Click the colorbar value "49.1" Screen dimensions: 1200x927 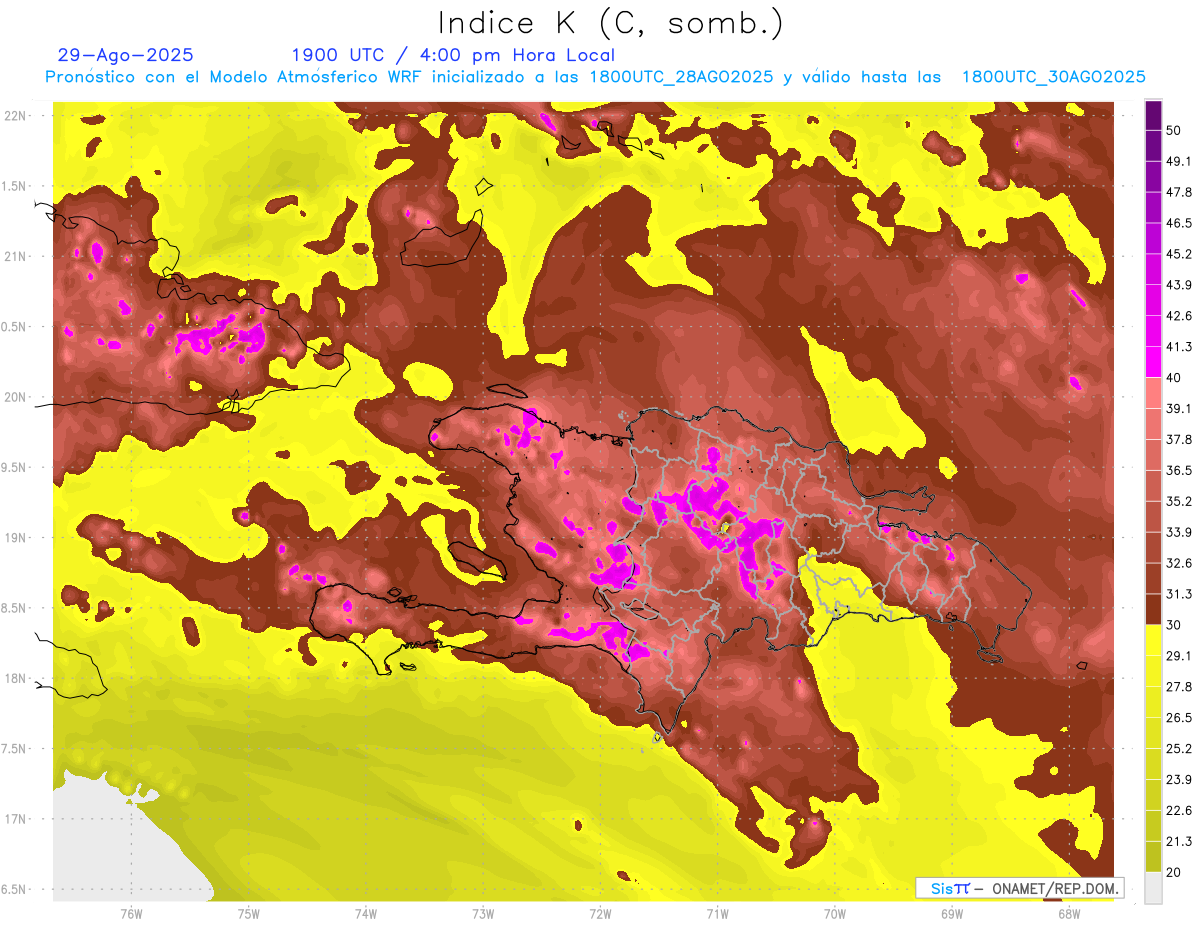click(1179, 161)
